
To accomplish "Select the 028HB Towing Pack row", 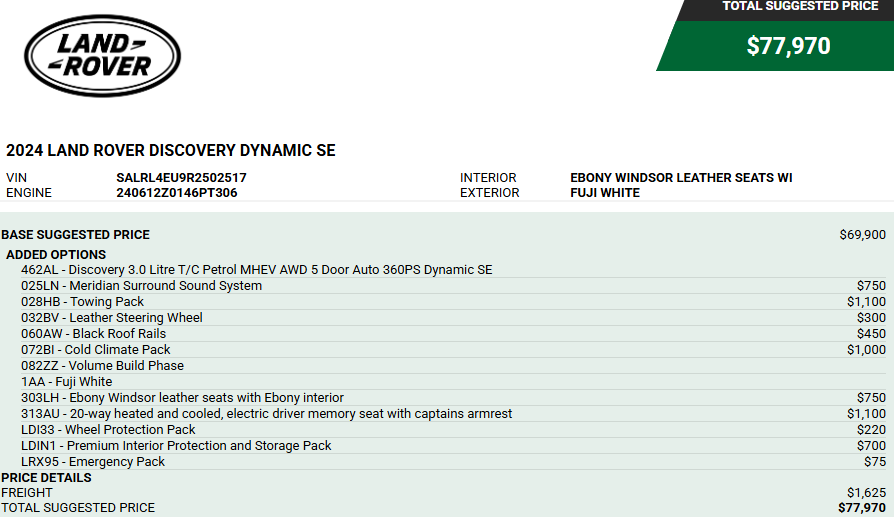I will coord(453,302).
